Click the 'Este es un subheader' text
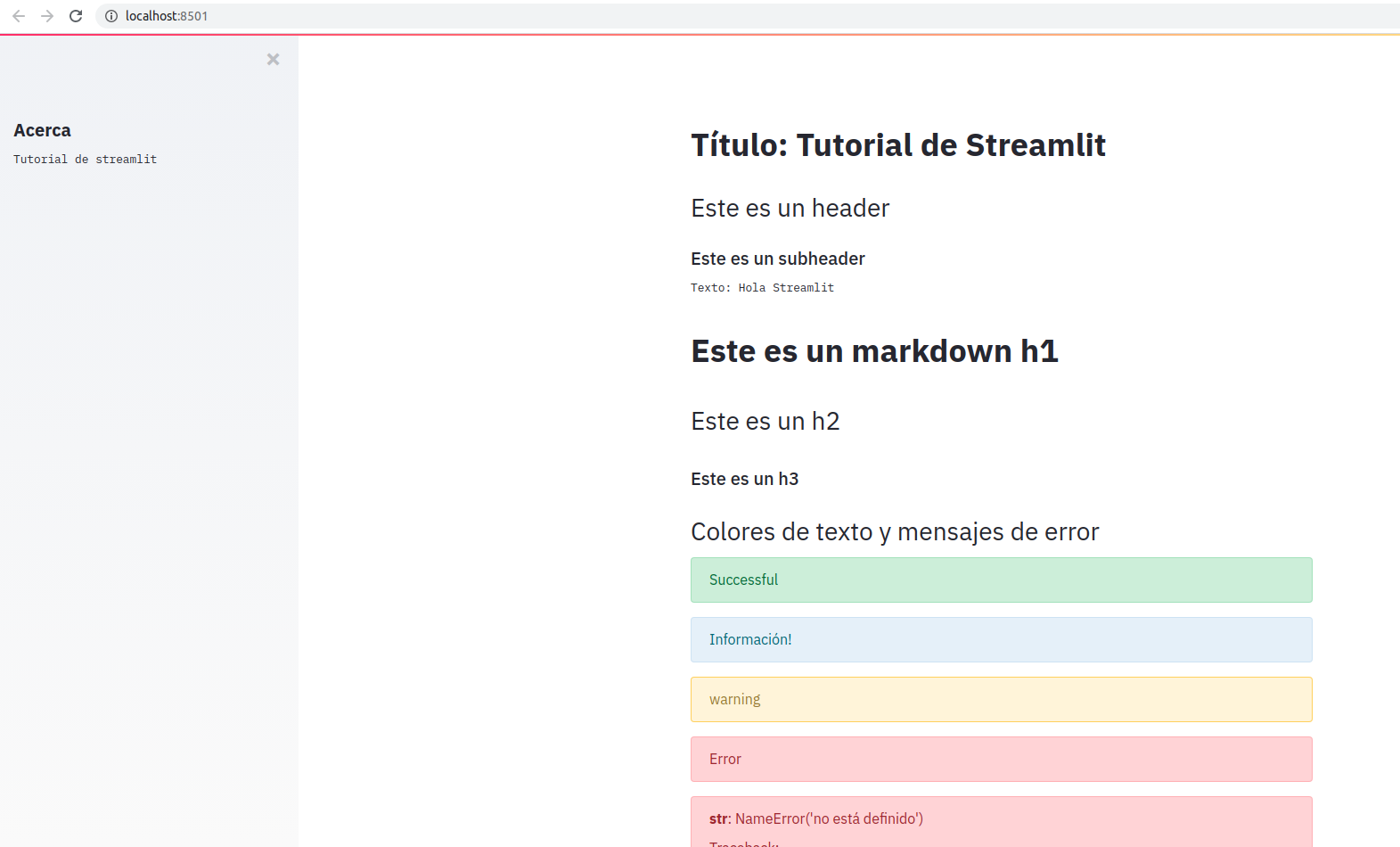1400x847 pixels. point(777,259)
